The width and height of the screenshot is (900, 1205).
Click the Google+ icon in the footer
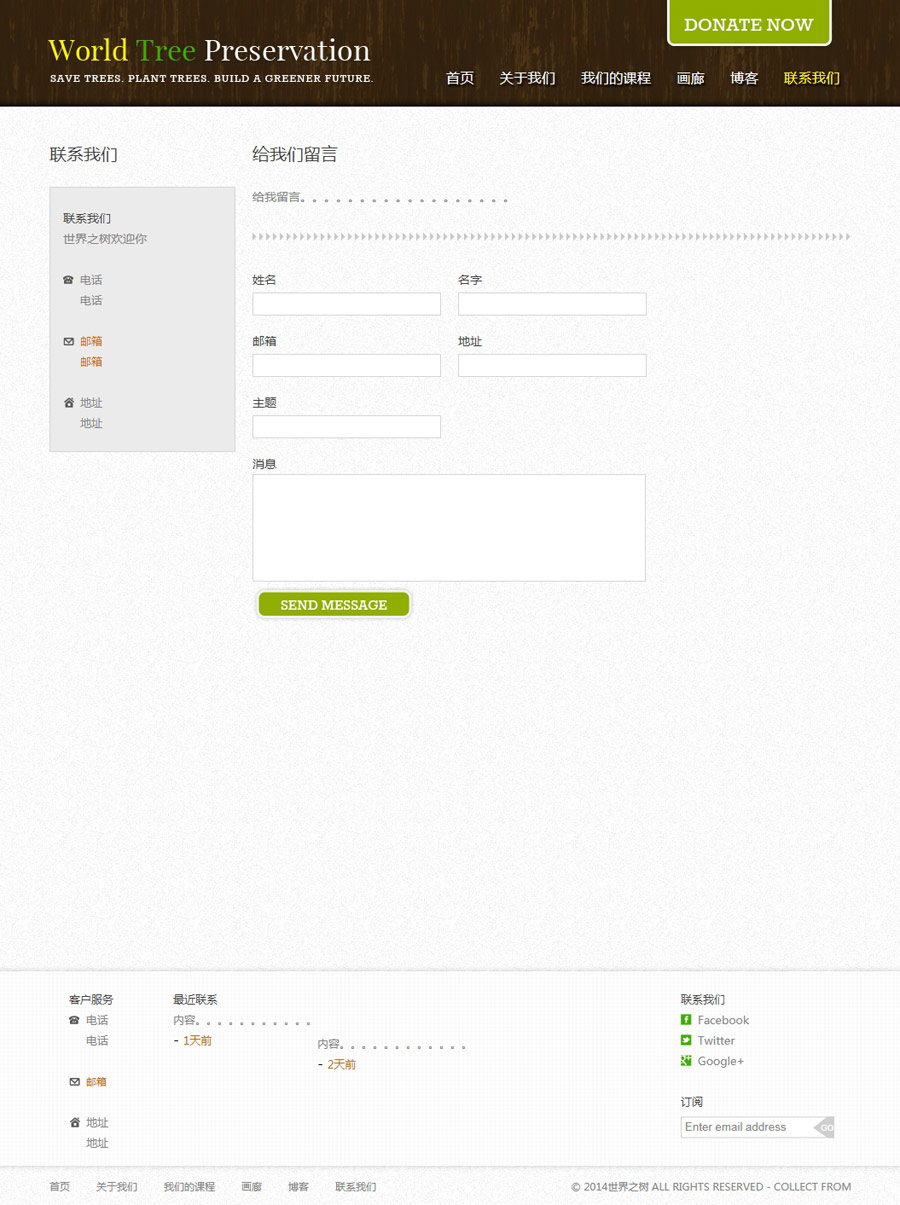(686, 1061)
